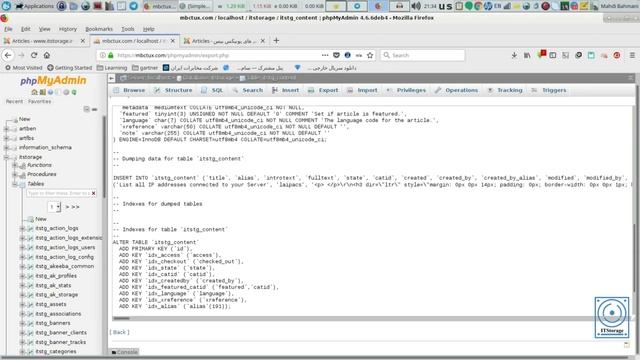
Task: Open Firefox Bookmarks menu
Action: coord(99,29)
